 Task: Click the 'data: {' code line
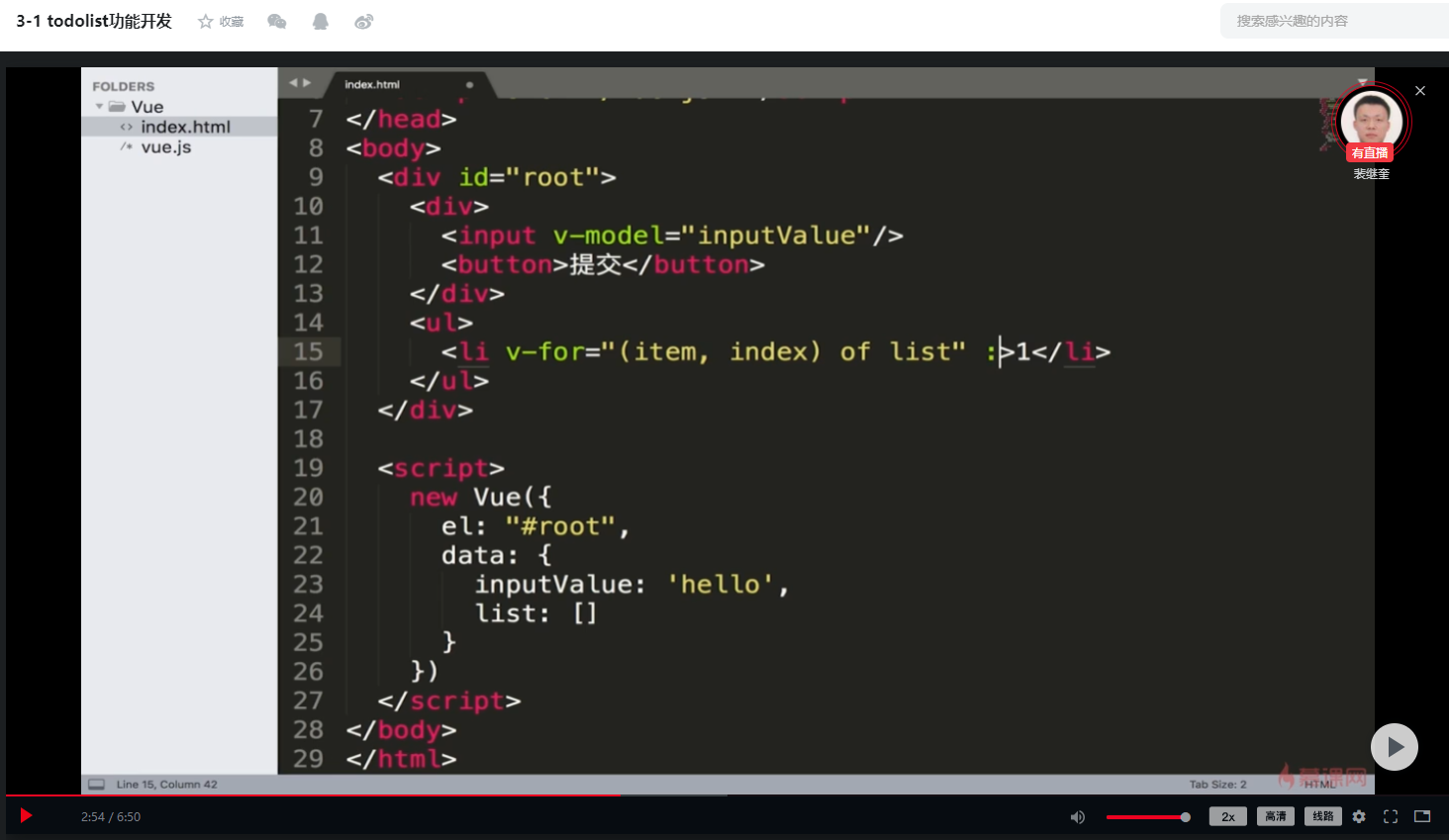(497, 555)
